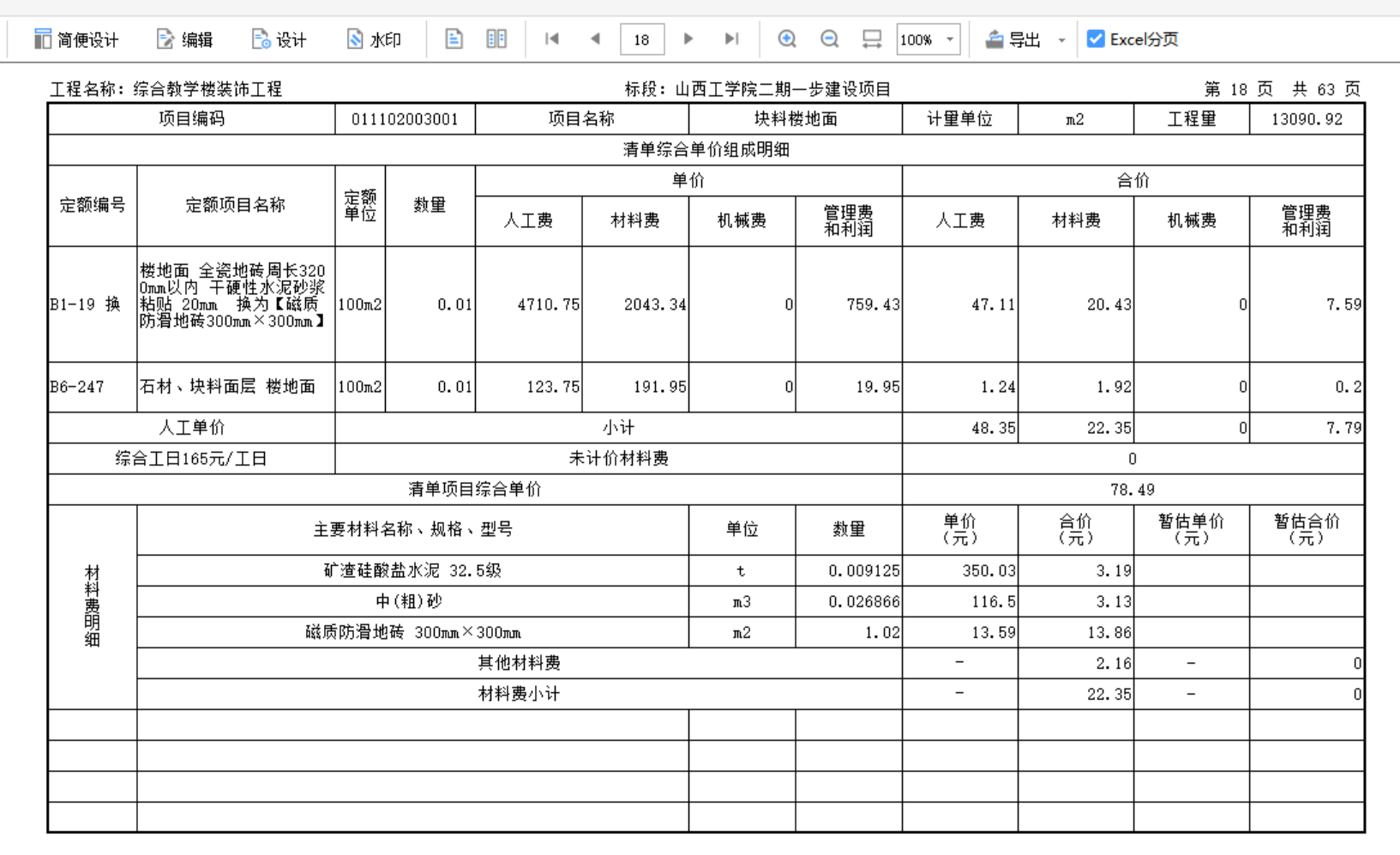Go to next page arrow
This screenshot has width=1400, height=855.
[x=688, y=39]
